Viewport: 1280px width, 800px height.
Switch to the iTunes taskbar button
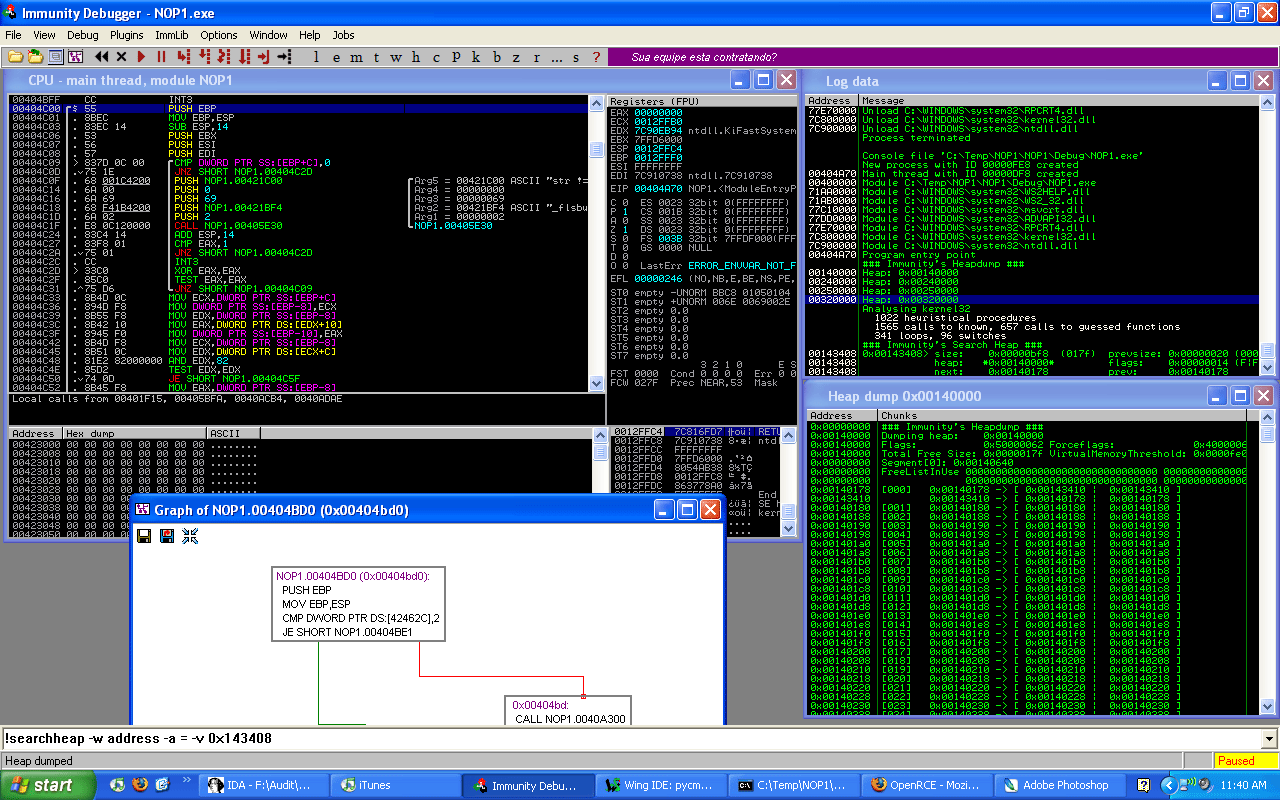point(394,785)
